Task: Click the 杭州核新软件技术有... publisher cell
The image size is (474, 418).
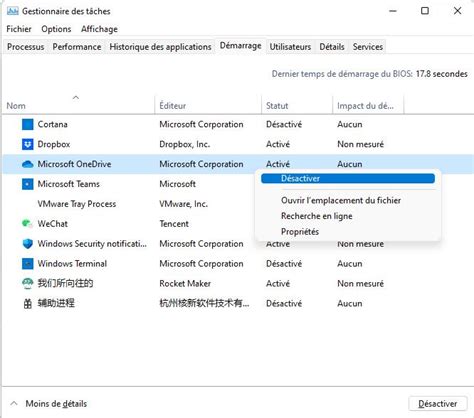Action: [x=204, y=303]
